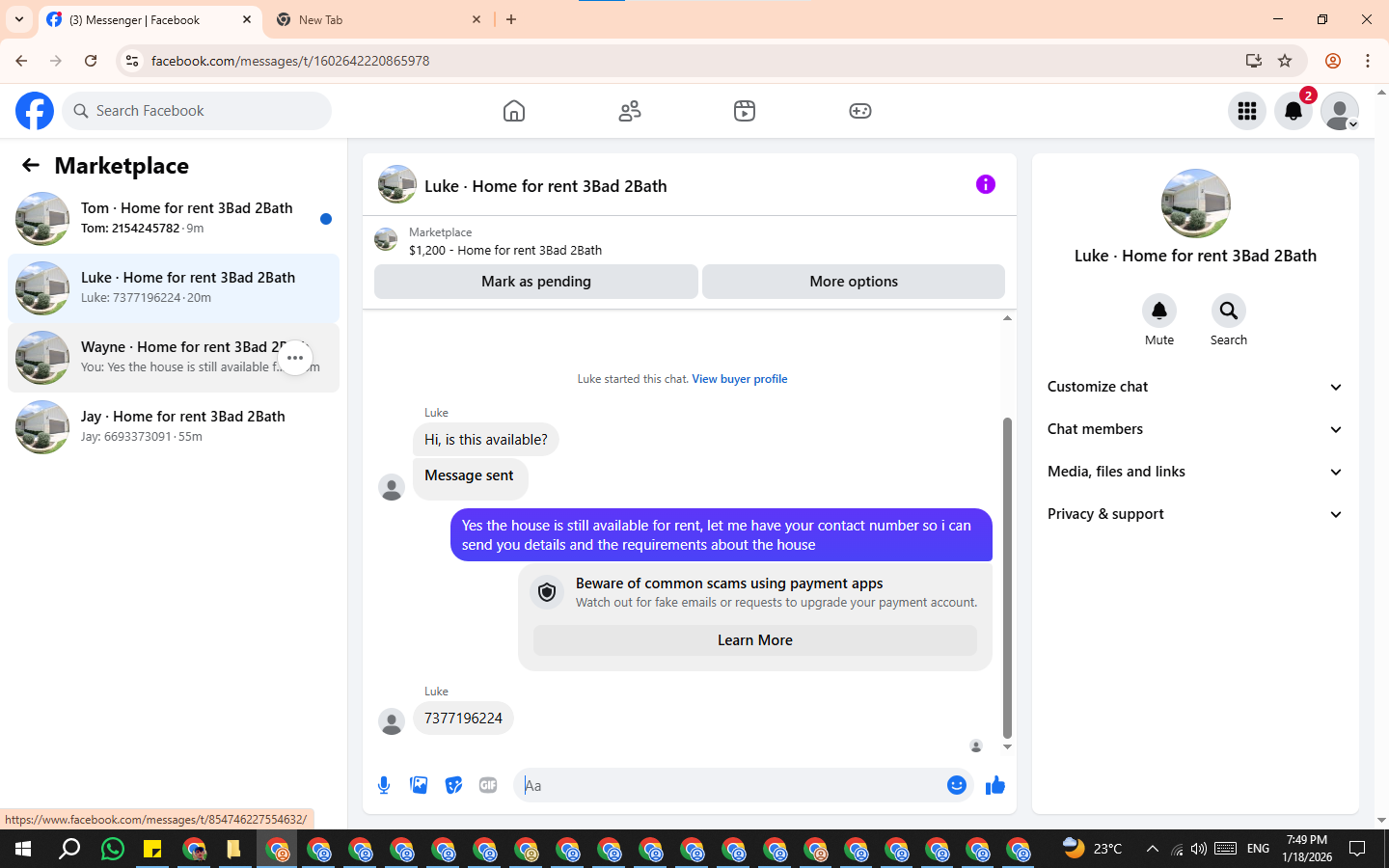Choose a GIF

[488, 785]
